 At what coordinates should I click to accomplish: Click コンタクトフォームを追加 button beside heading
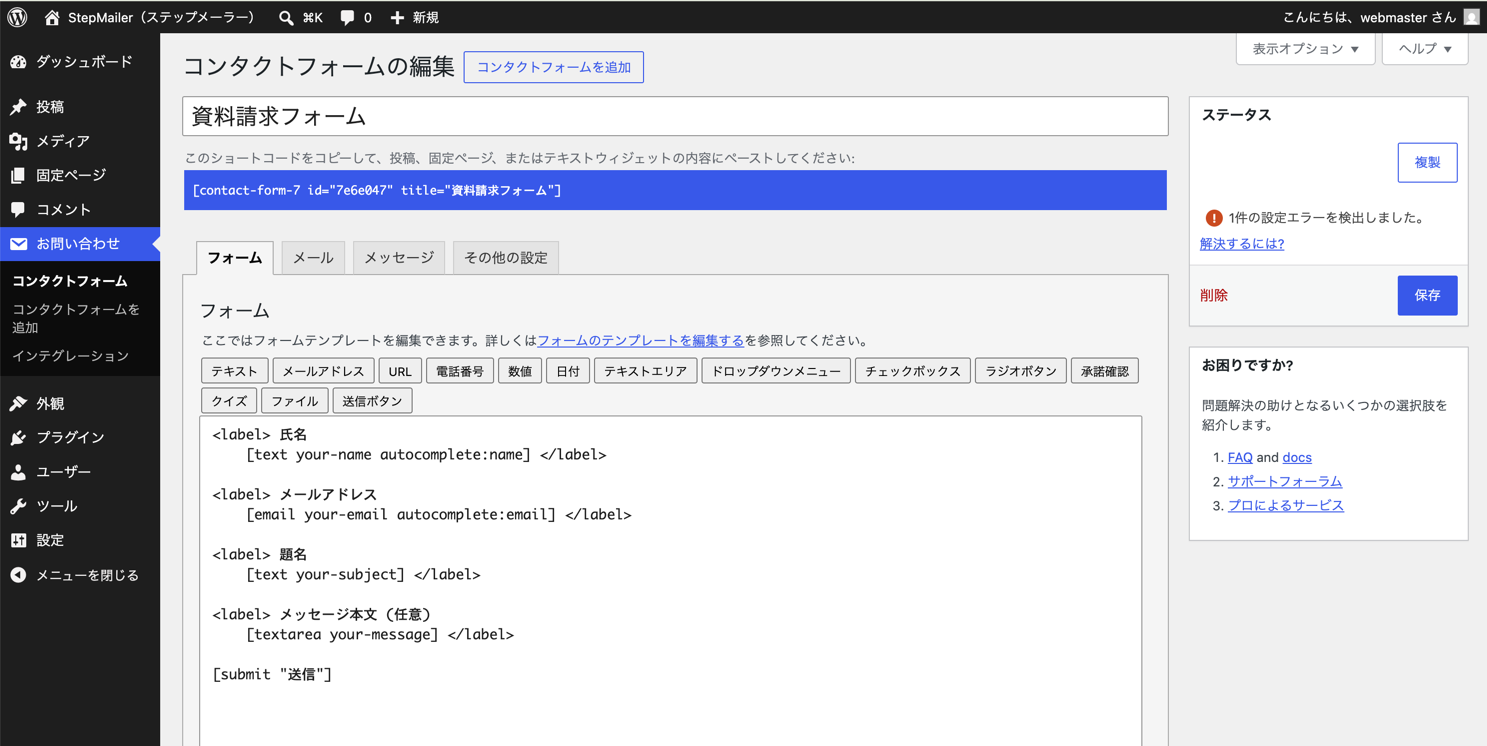tap(554, 67)
